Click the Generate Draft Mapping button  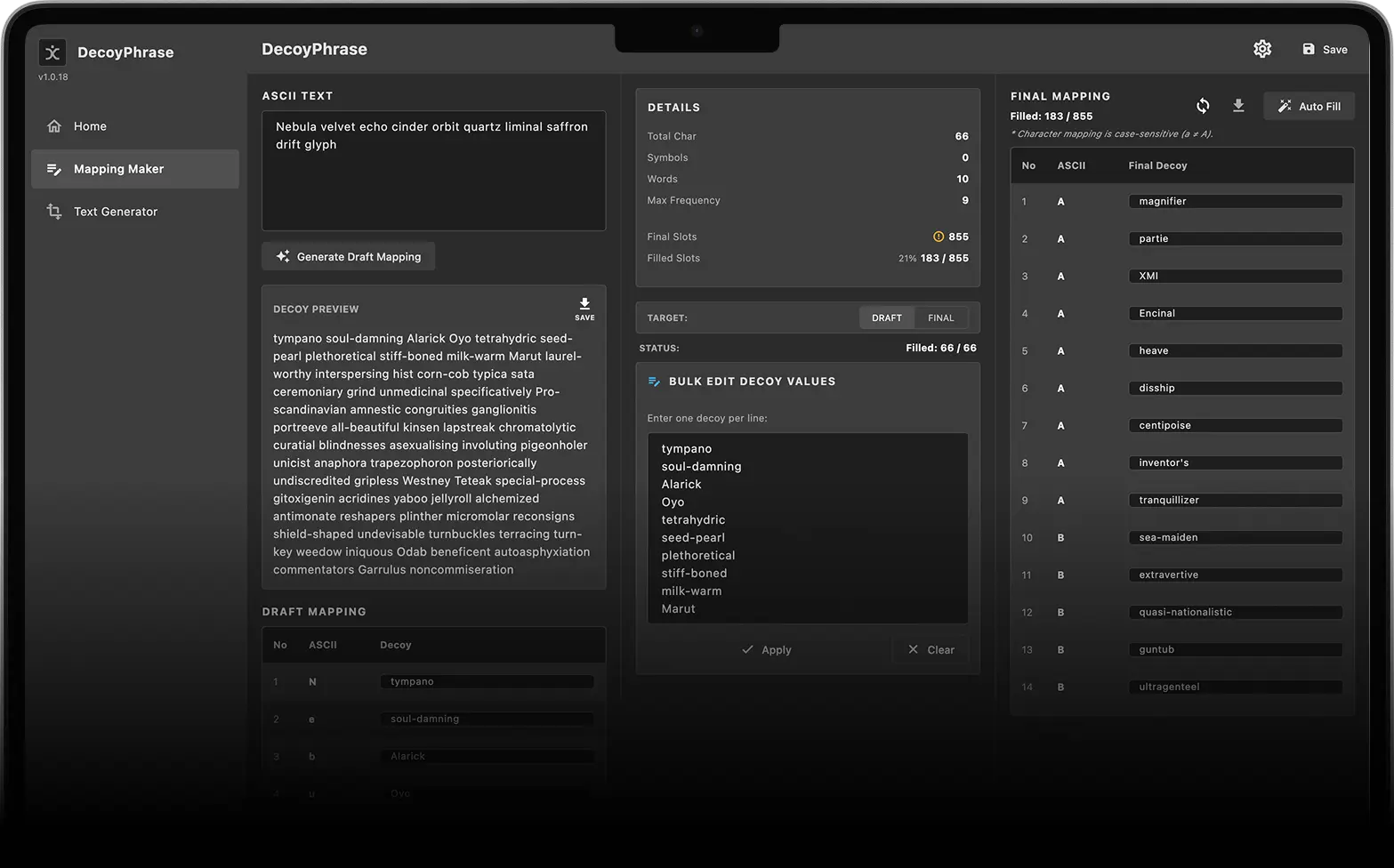click(348, 256)
